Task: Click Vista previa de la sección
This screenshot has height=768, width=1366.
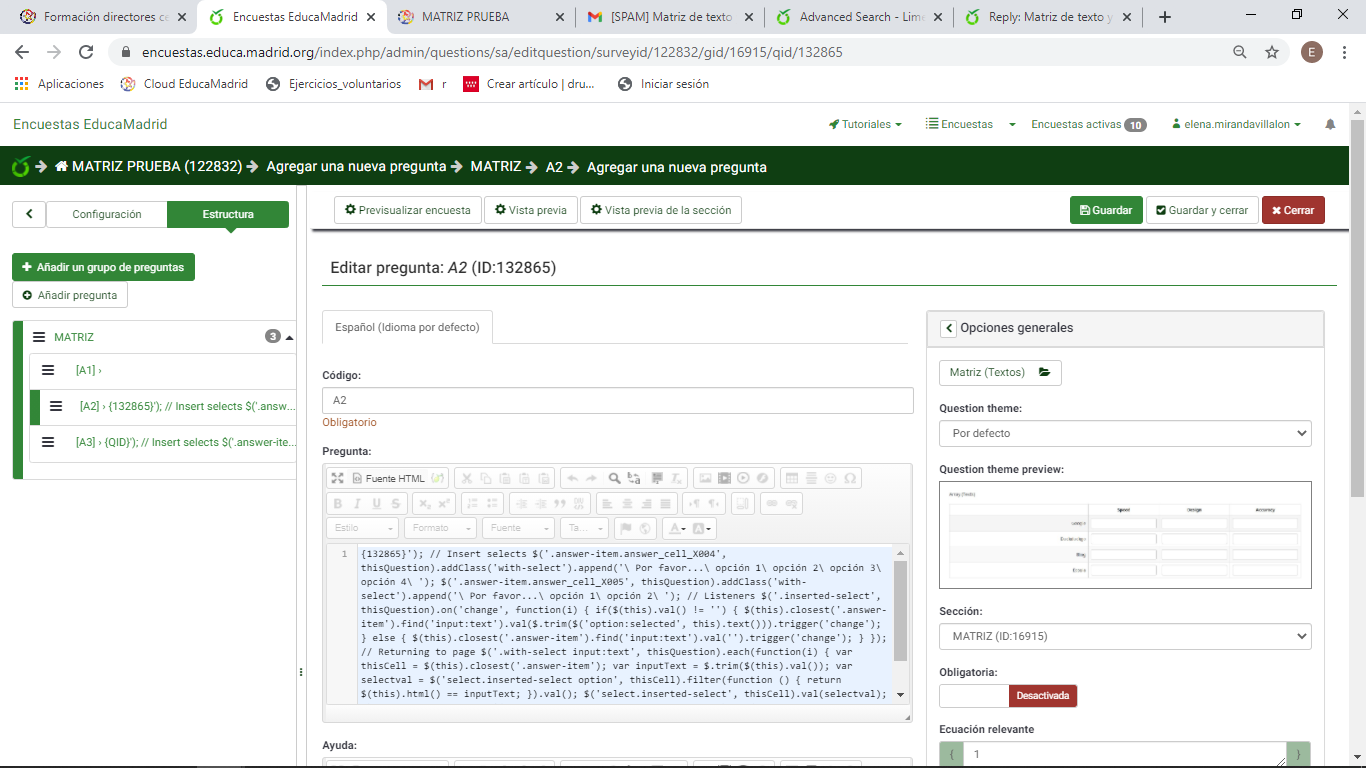Action: click(x=661, y=210)
